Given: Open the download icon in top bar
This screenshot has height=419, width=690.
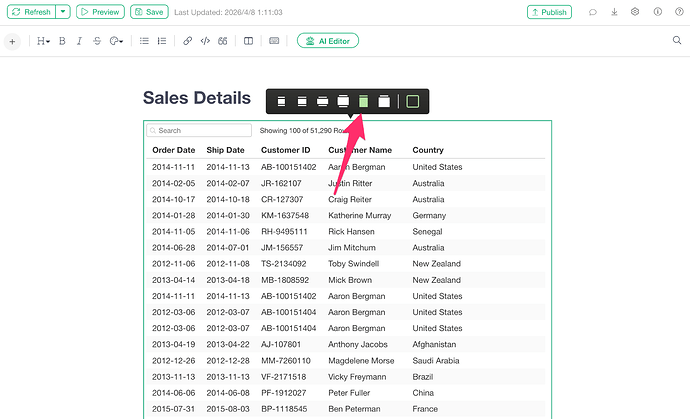Looking at the screenshot, I should (x=614, y=12).
